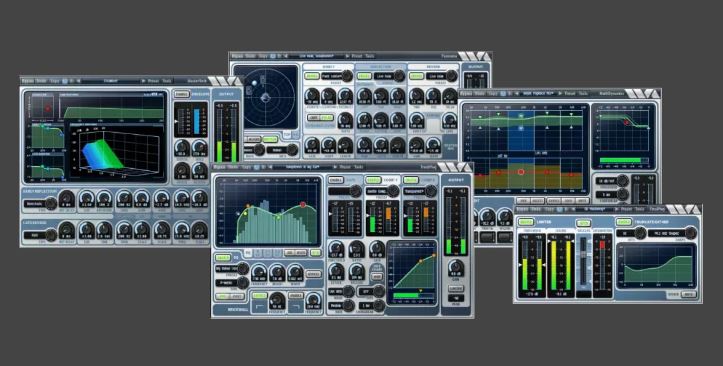Open the dither shape selector in FinalPlug

(689, 233)
